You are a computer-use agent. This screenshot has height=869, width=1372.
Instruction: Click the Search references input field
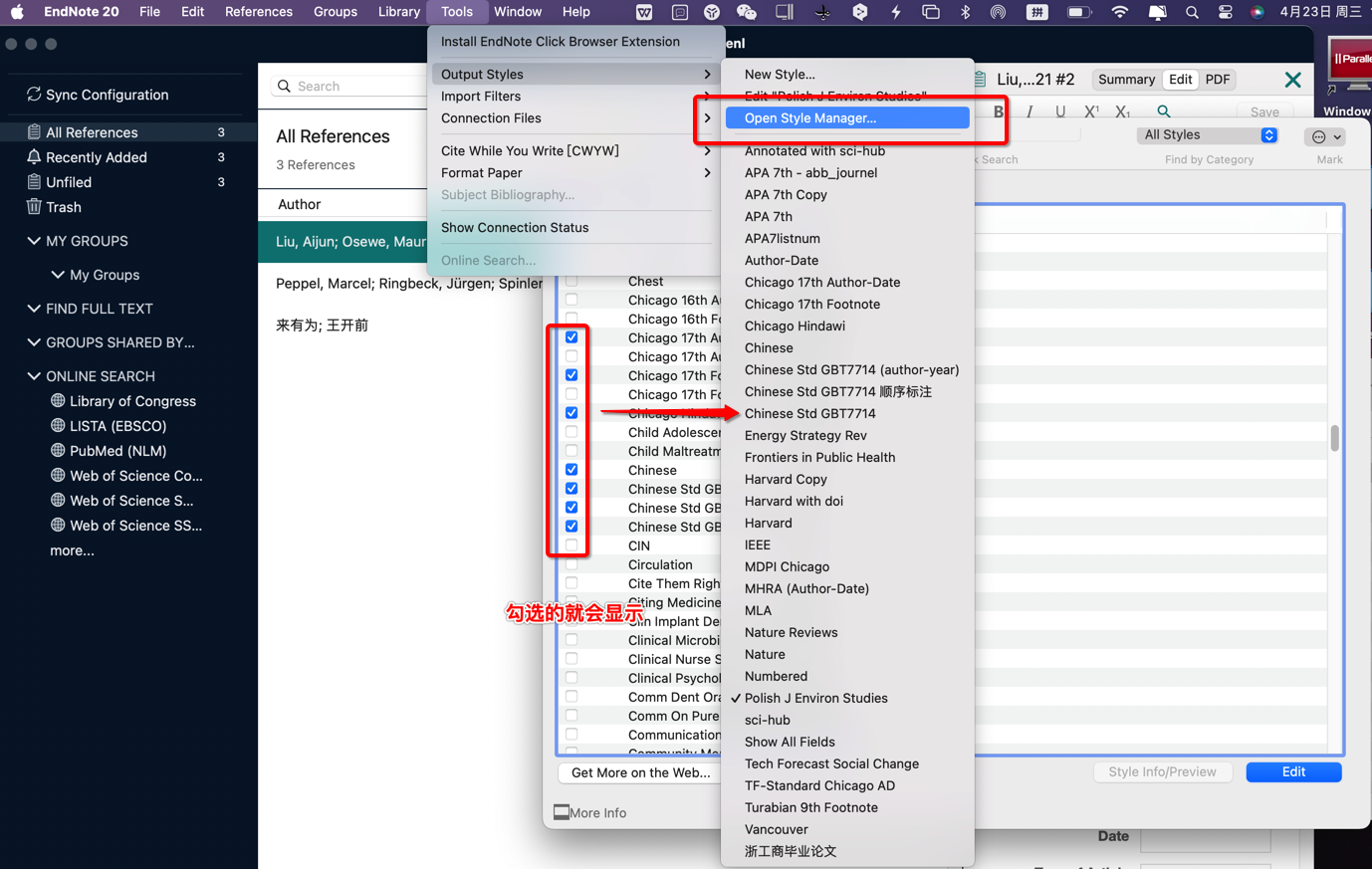click(348, 87)
